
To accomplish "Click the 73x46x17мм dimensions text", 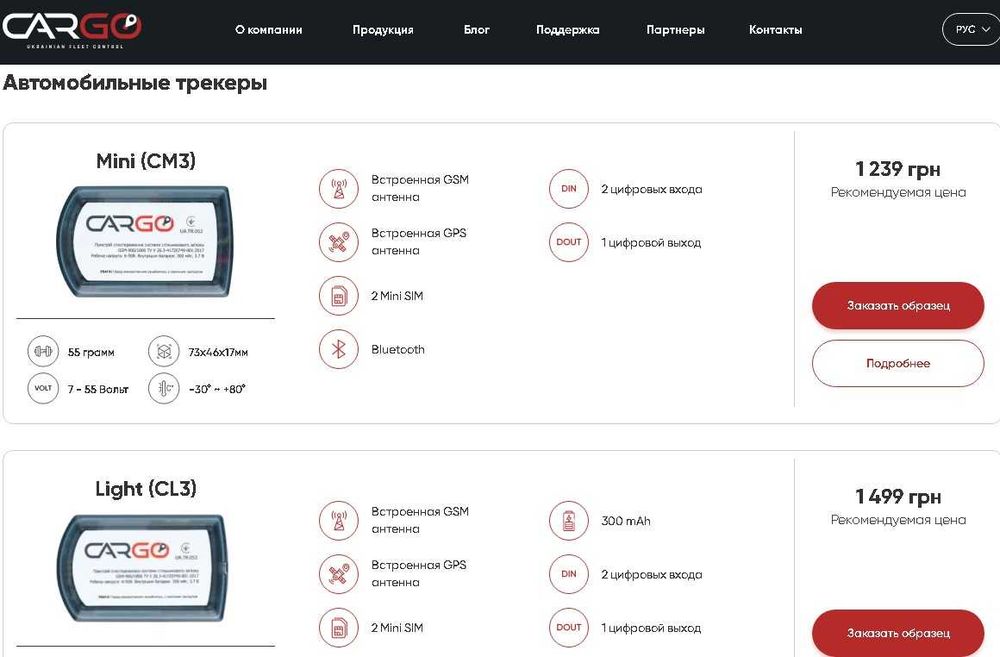I will point(218,352).
